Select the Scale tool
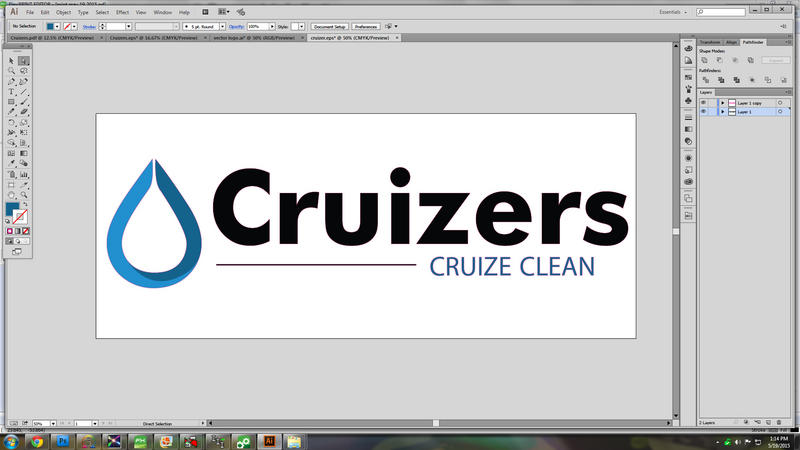The image size is (800, 450). tap(23, 122)
